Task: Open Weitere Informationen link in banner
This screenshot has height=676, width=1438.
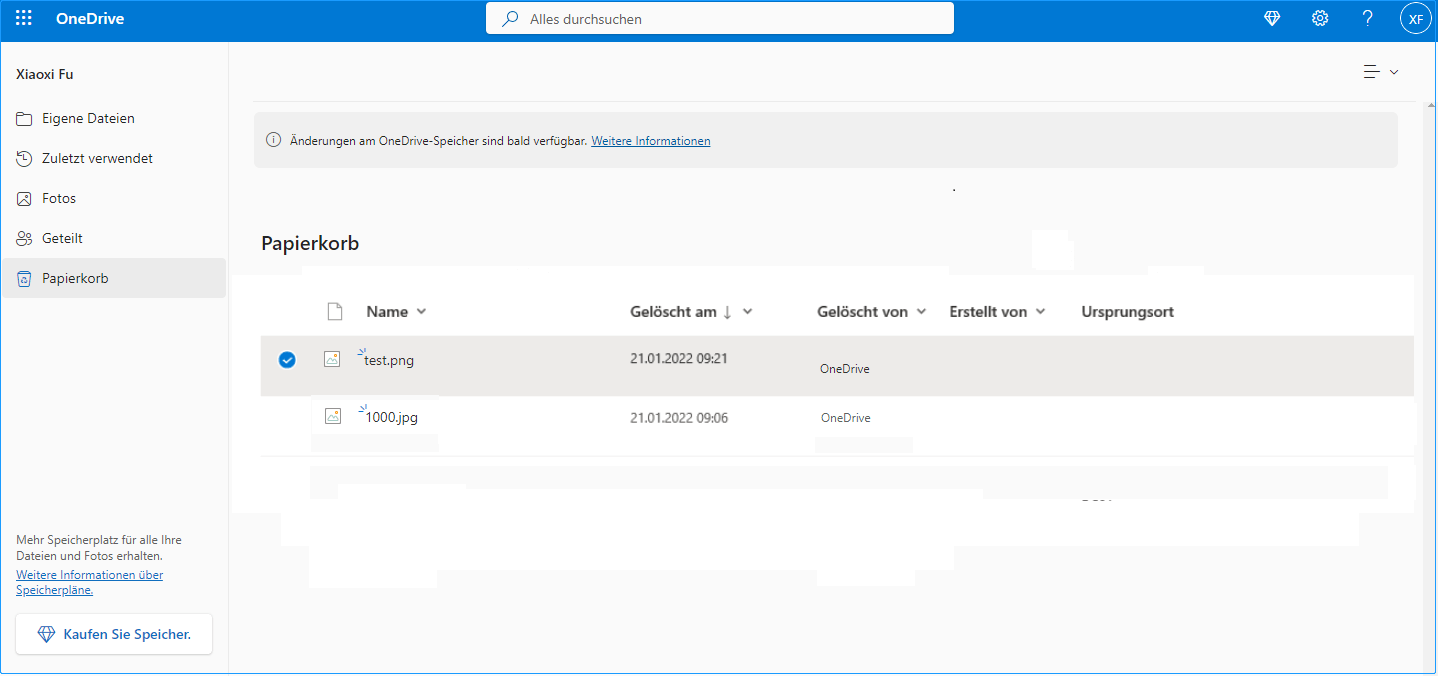Action: click(x=651, y=141)
